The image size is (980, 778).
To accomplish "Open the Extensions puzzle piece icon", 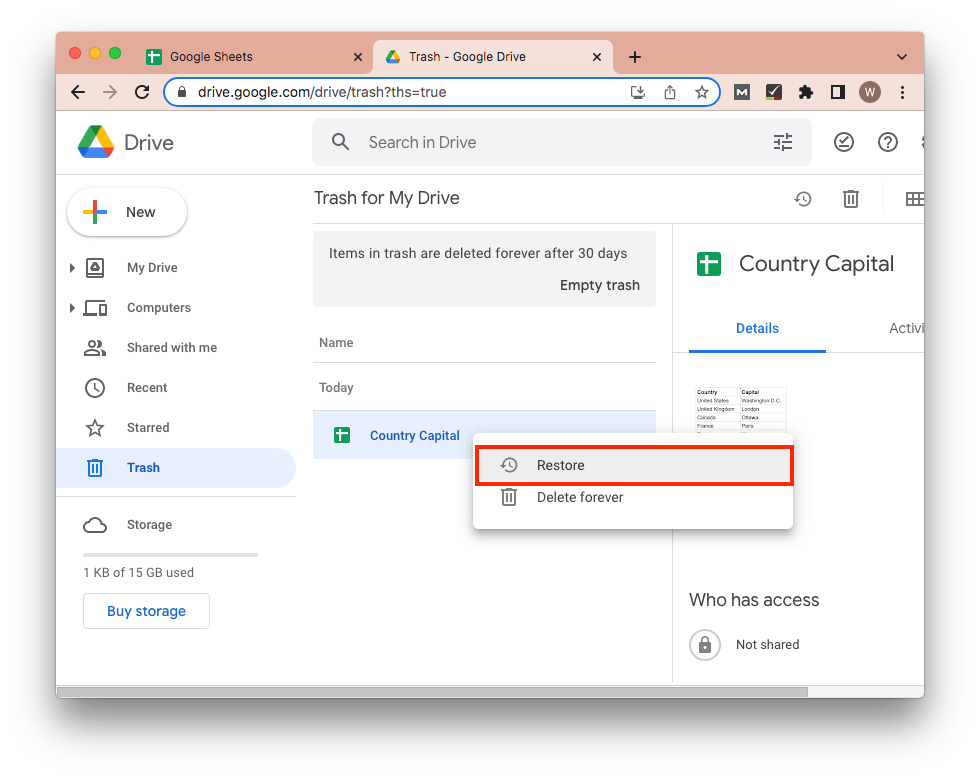I will (805, 91).
